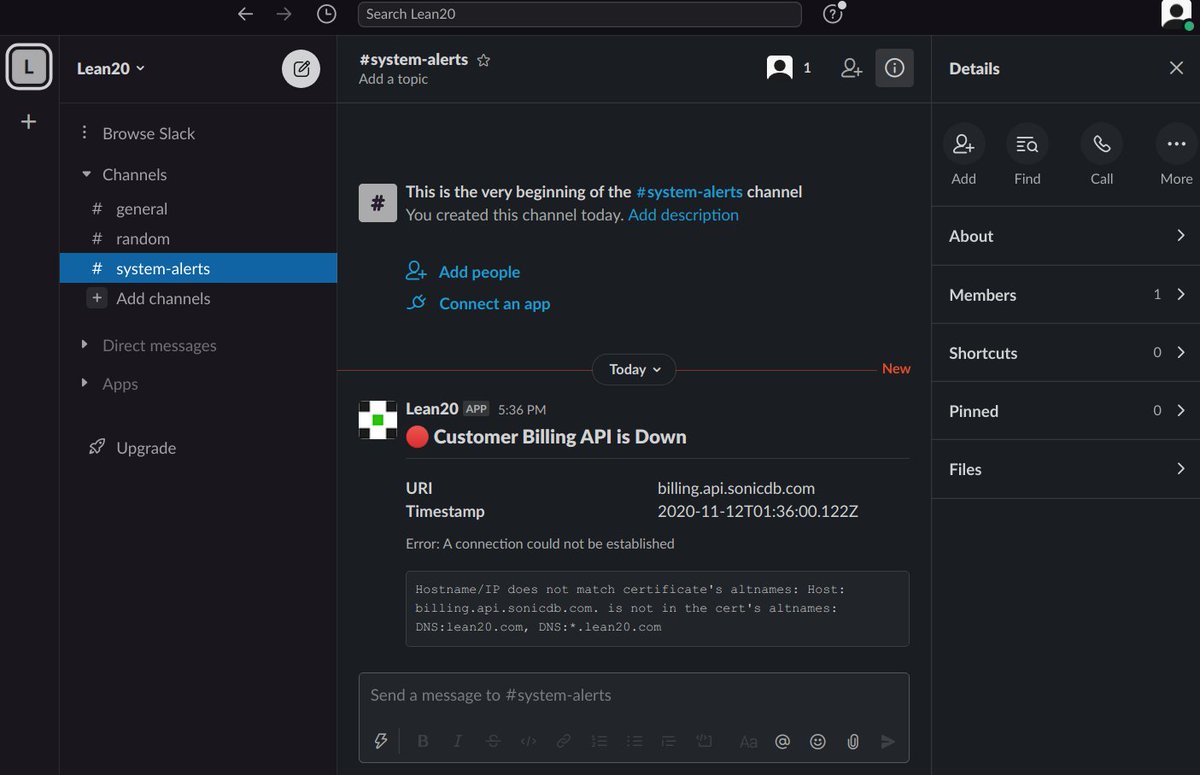Collapse the Channels section
1200x775 pixels.
[86, 174]
